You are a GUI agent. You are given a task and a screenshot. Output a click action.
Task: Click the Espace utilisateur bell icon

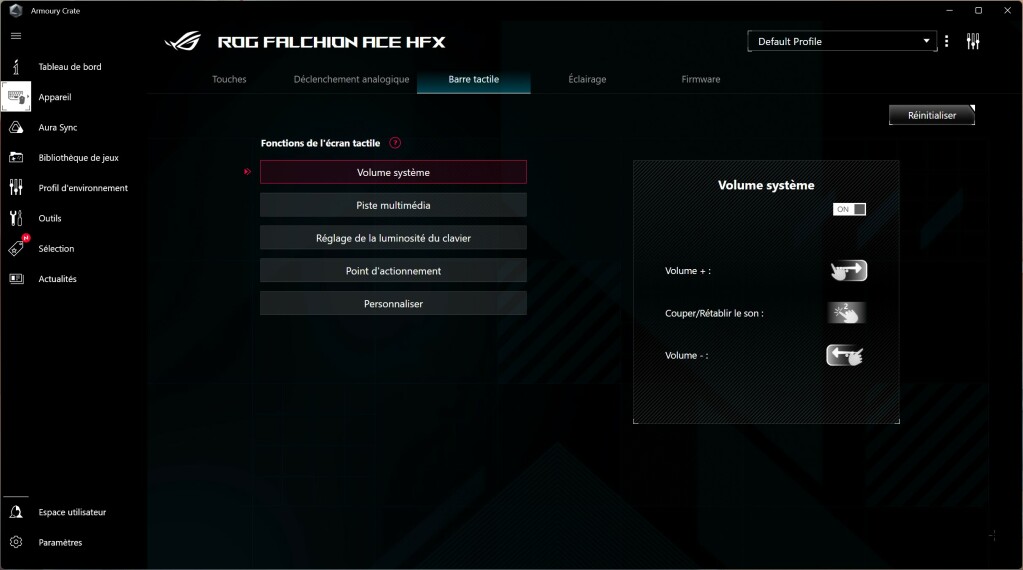pos(16,512)
